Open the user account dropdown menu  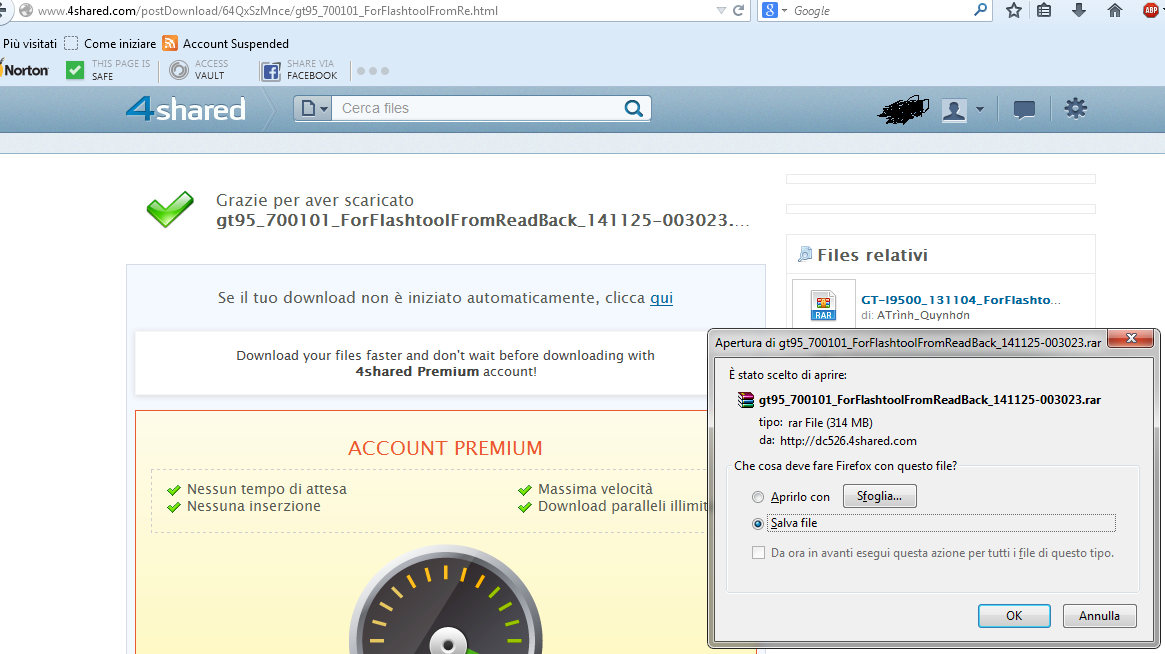[x=963, y=110]
